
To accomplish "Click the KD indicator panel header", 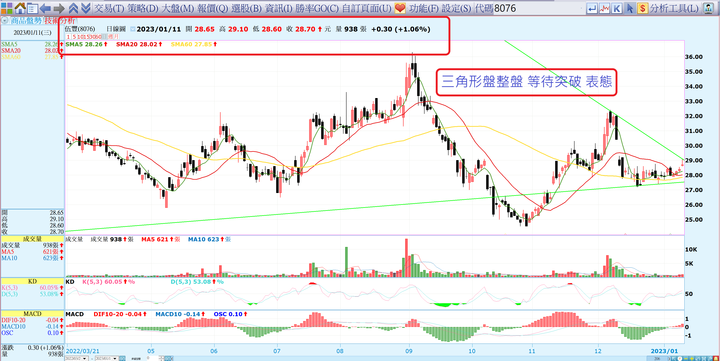I will tap(32, 281).
